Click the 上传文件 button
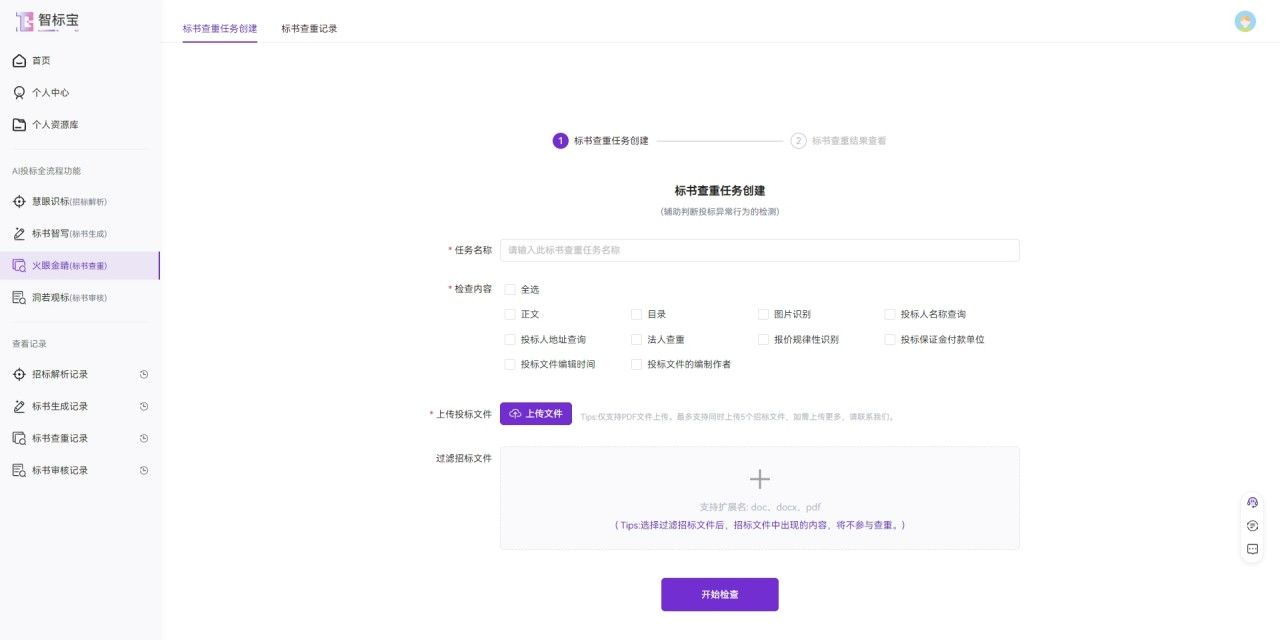The image size is (1280, 640). 536,414
